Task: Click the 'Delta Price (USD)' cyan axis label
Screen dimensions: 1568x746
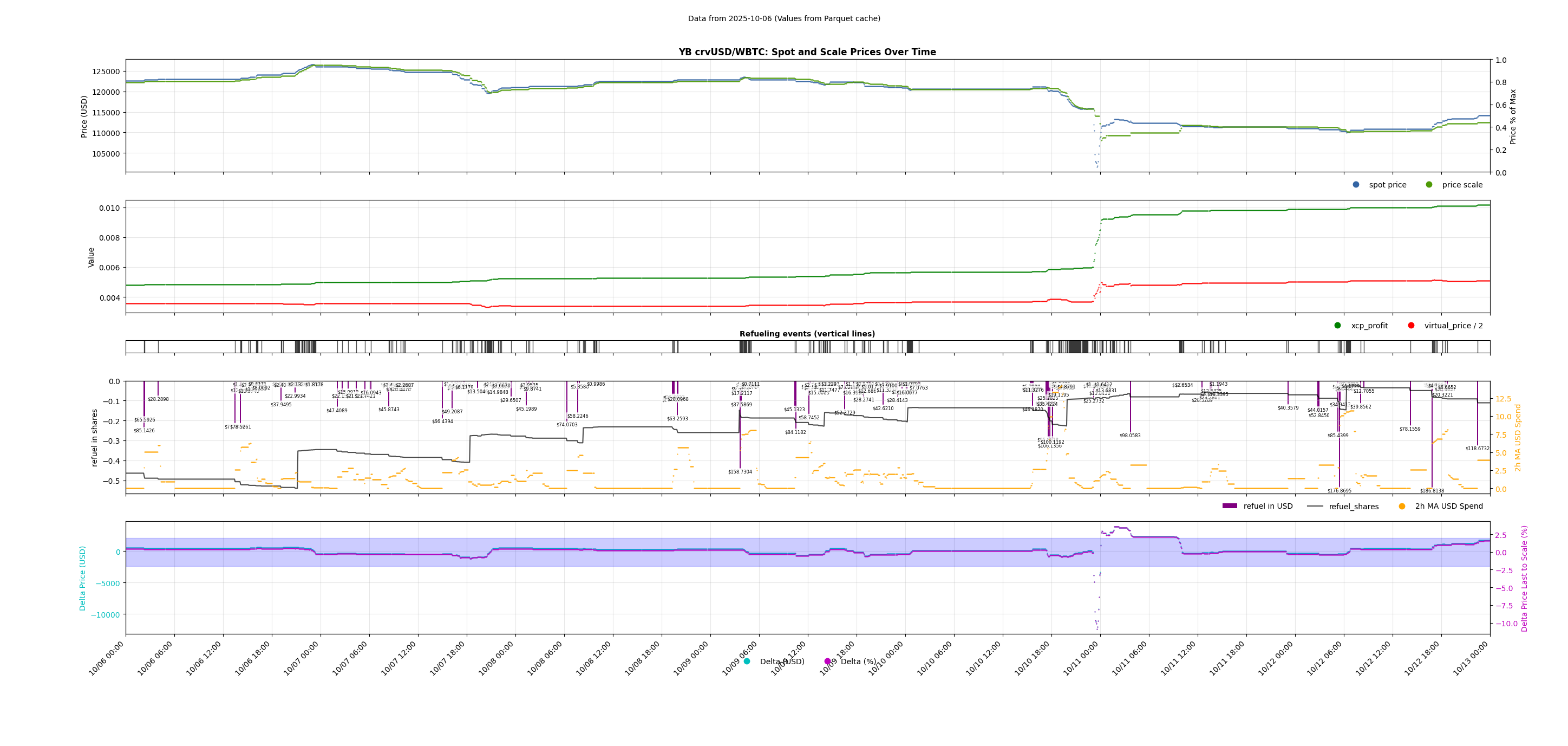Action: 82,578
